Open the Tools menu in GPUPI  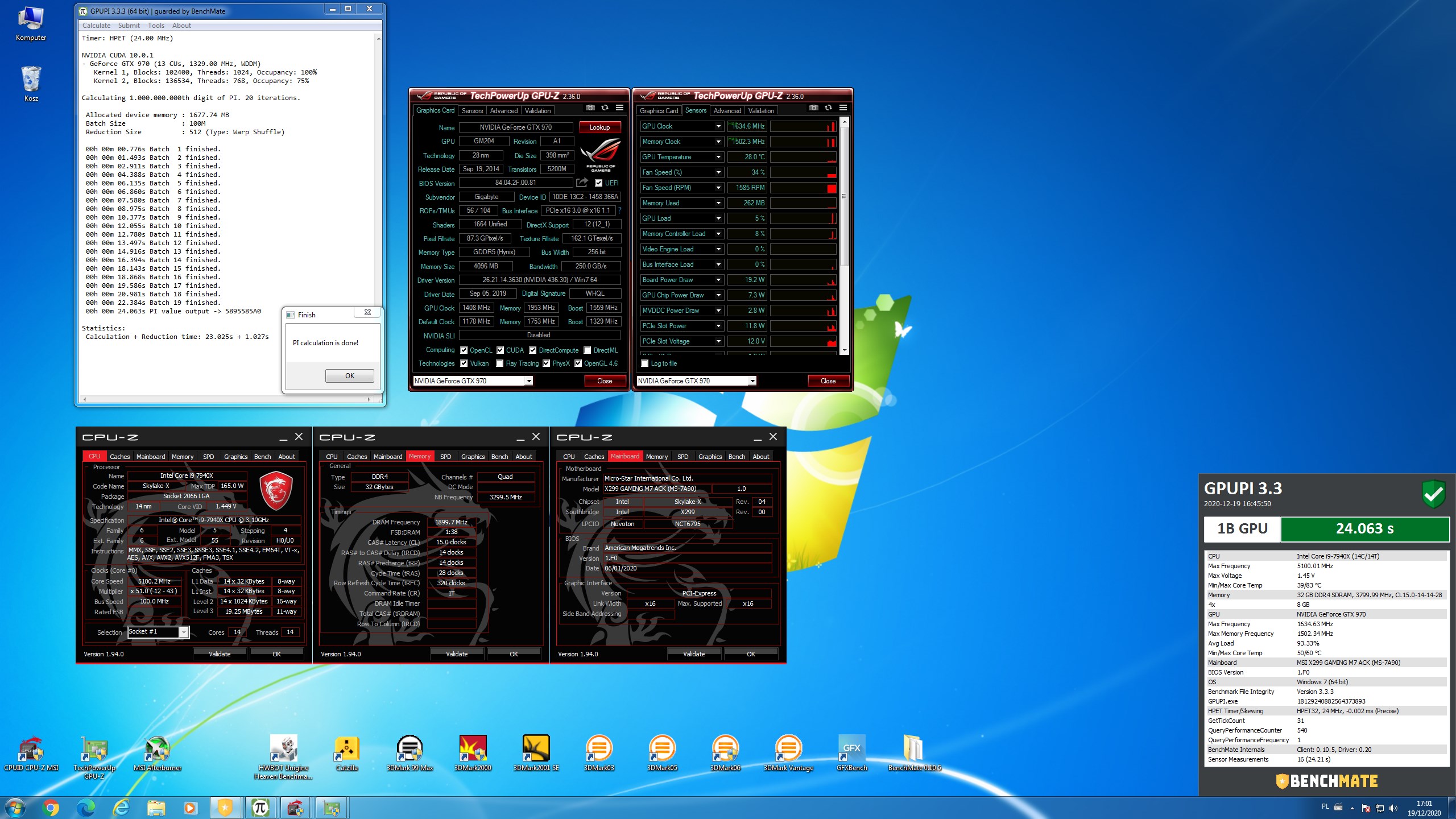[x=156, y=26]
